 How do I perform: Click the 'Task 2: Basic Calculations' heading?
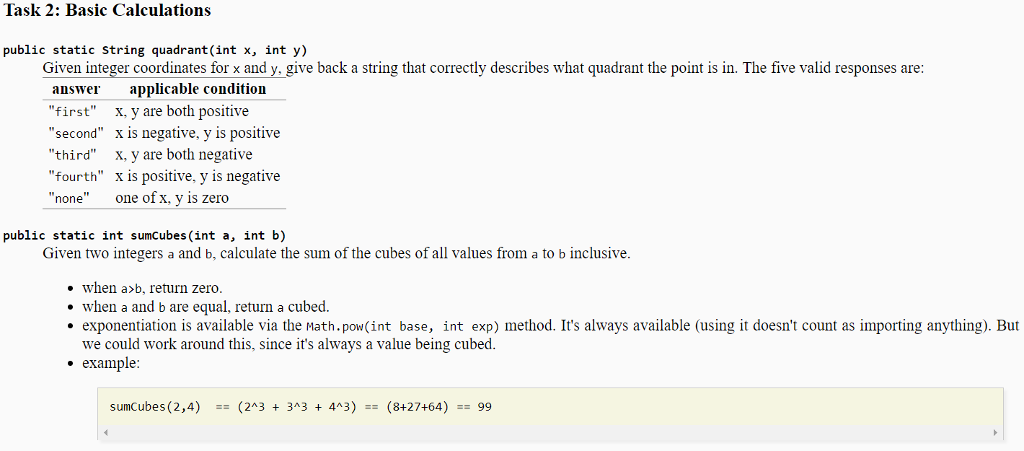click(107, 10)
